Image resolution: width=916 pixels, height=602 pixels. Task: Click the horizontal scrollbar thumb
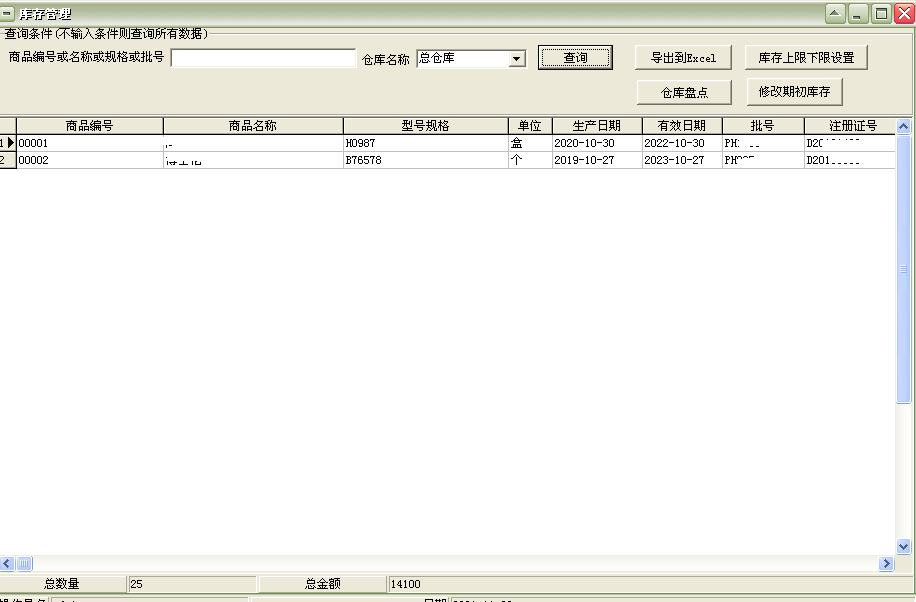pyautogui.click(x=24, y=563)
